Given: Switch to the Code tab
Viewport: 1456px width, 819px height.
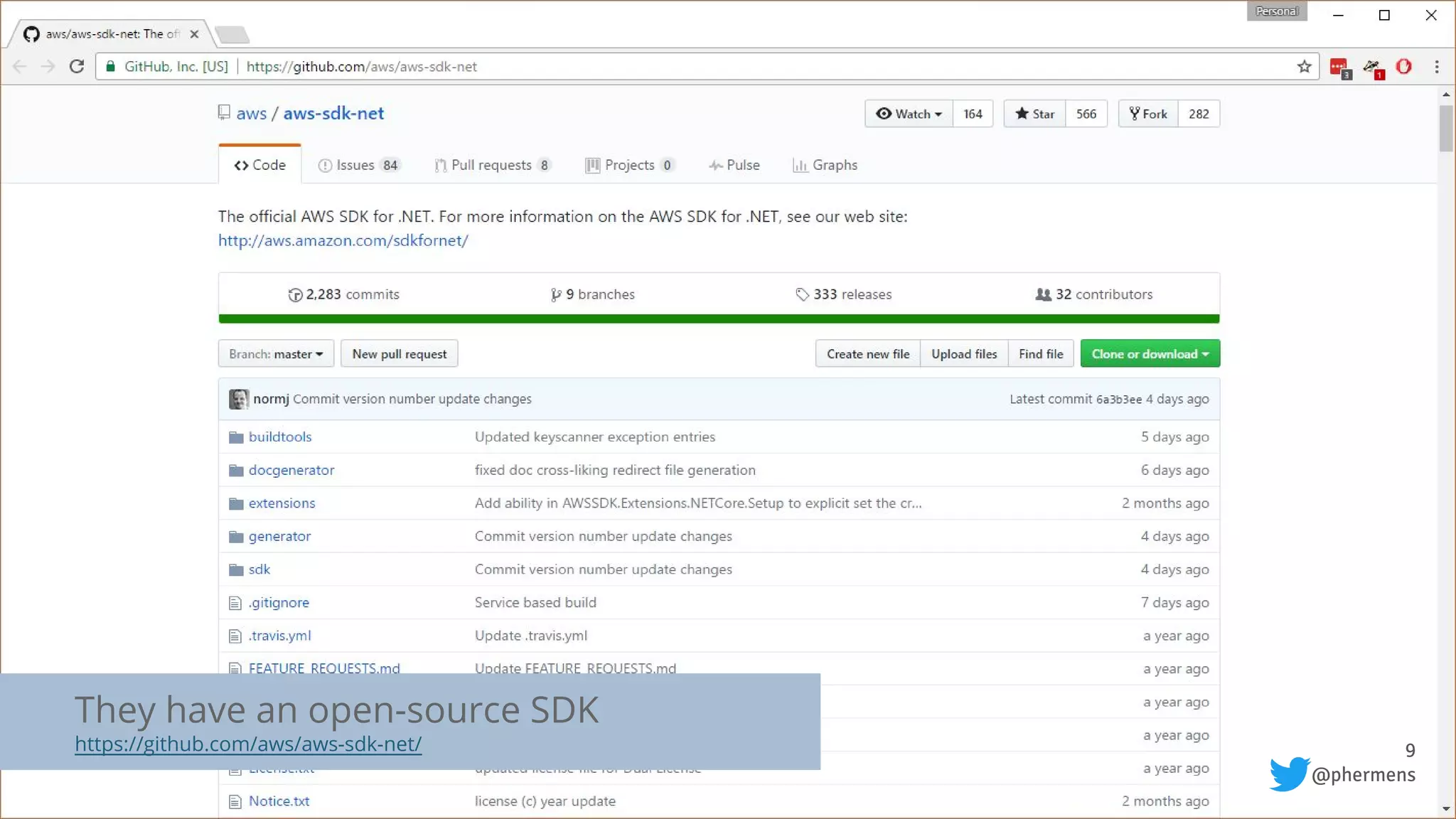Looking at the screenshot, I should (259, 165).
